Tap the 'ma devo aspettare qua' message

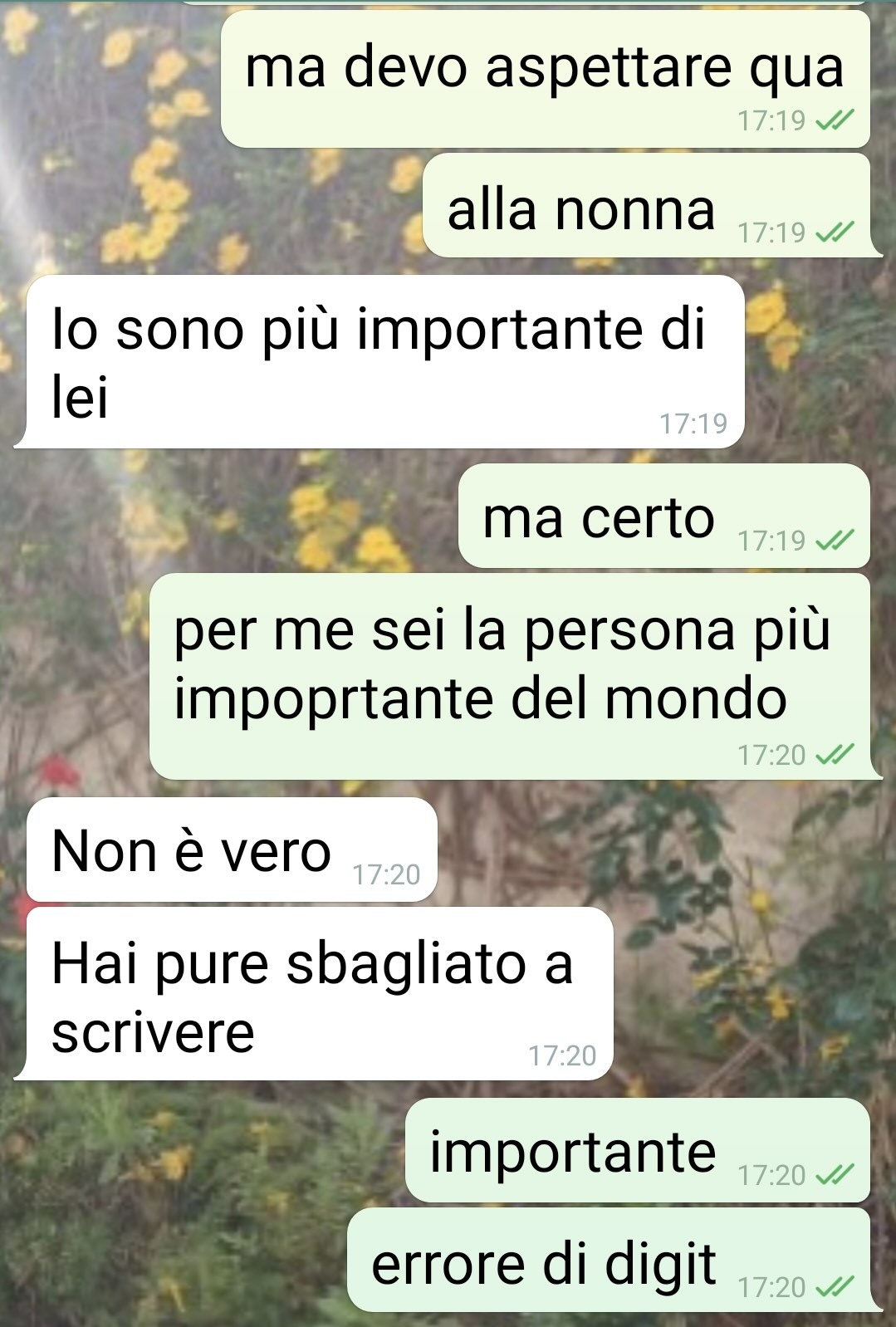[x=545, y=80]
